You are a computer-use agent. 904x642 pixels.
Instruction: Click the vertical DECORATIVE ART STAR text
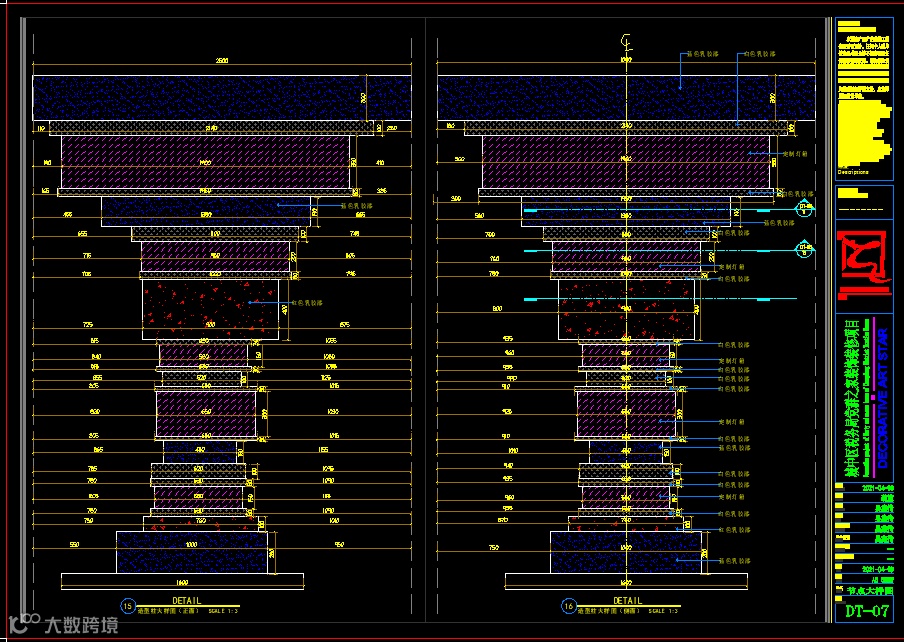[x=882, y=398]
